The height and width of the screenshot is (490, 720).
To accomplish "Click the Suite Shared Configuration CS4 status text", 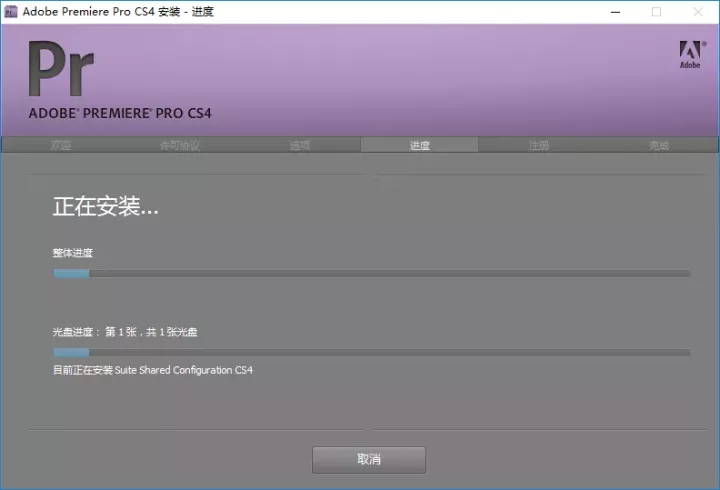I will coord(153,370).
